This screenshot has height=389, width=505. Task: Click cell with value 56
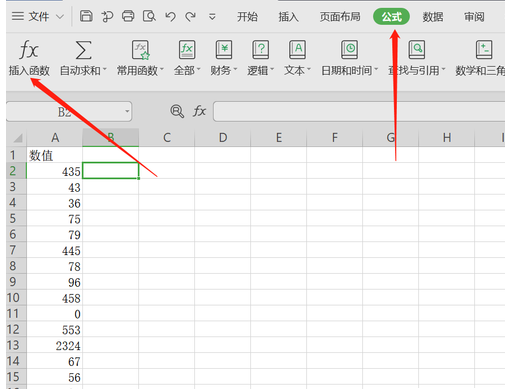tap(55, 377)
